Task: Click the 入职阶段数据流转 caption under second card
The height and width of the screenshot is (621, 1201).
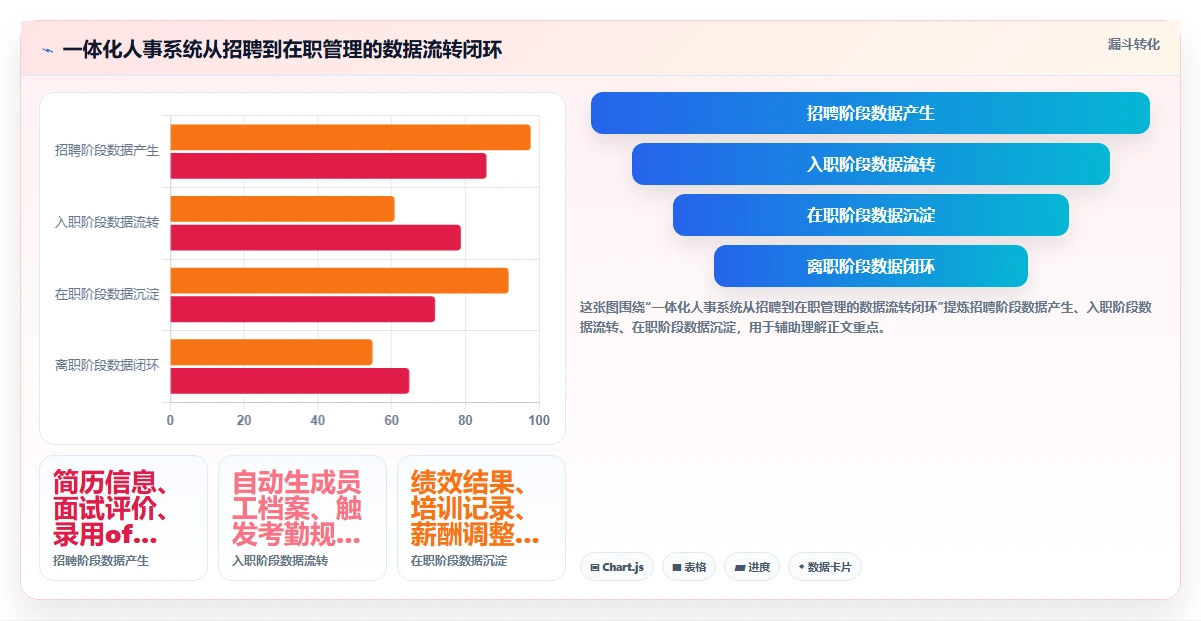Action: [280, 561]
